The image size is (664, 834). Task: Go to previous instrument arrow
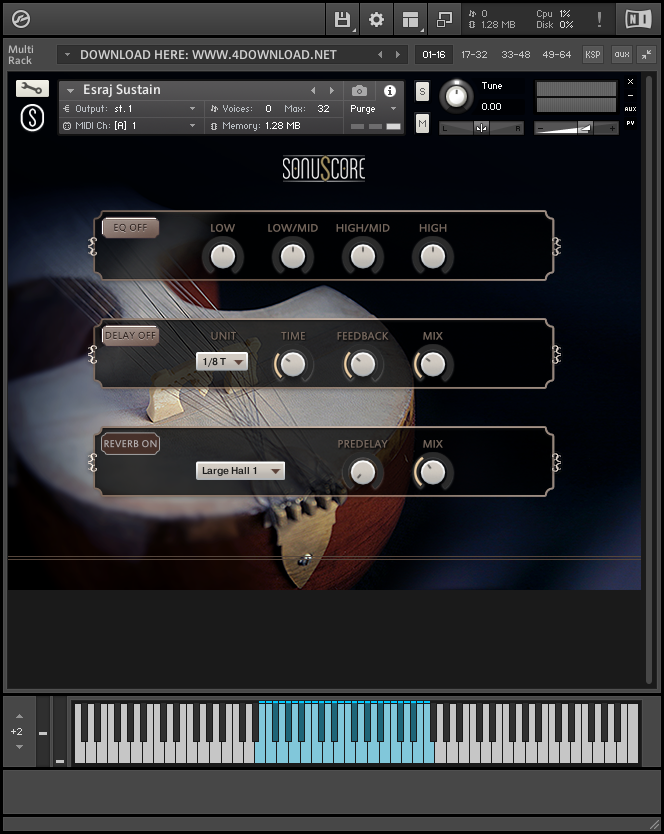pyautogui.click(x=313, y=90)
